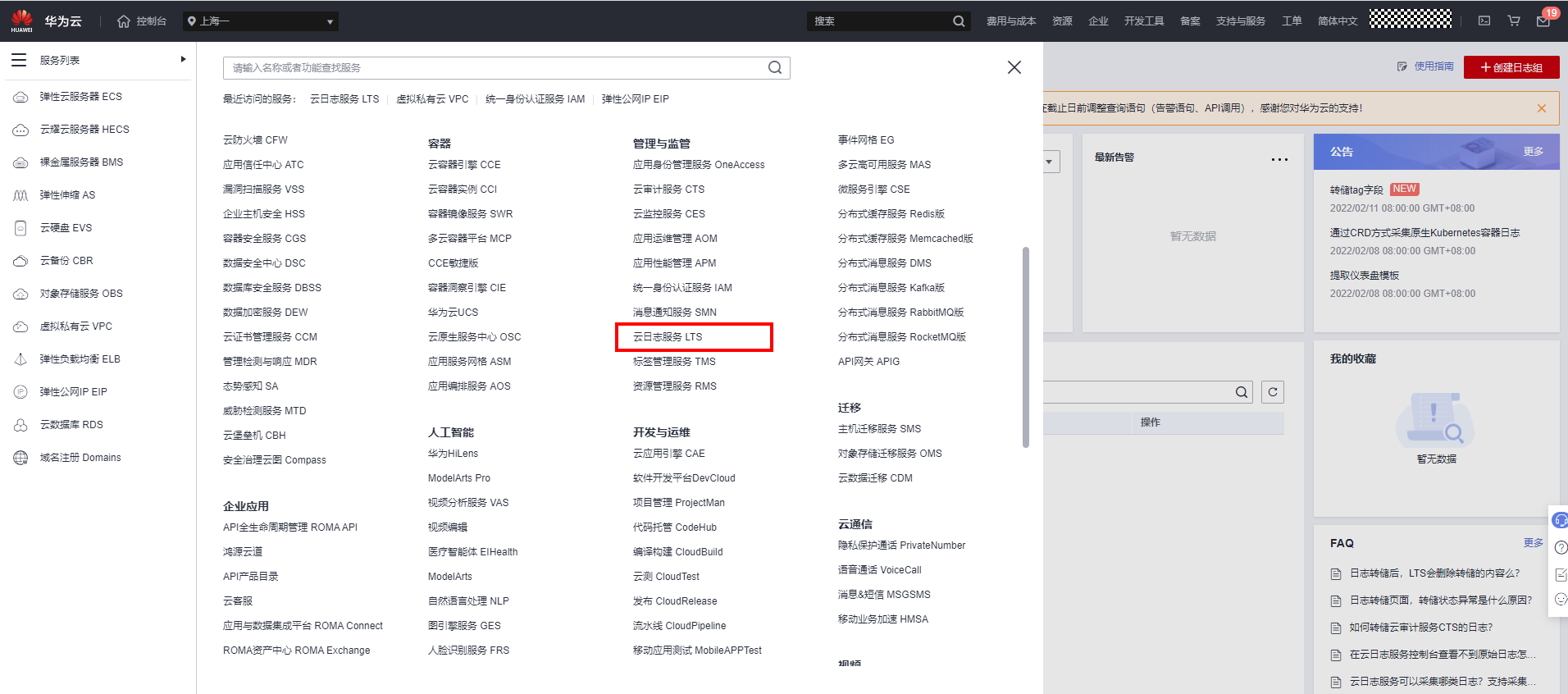Image resolution: width=1568 pixels, height=694 pixels.
Task: Click the service name search input field
Action: coord(497,68)
